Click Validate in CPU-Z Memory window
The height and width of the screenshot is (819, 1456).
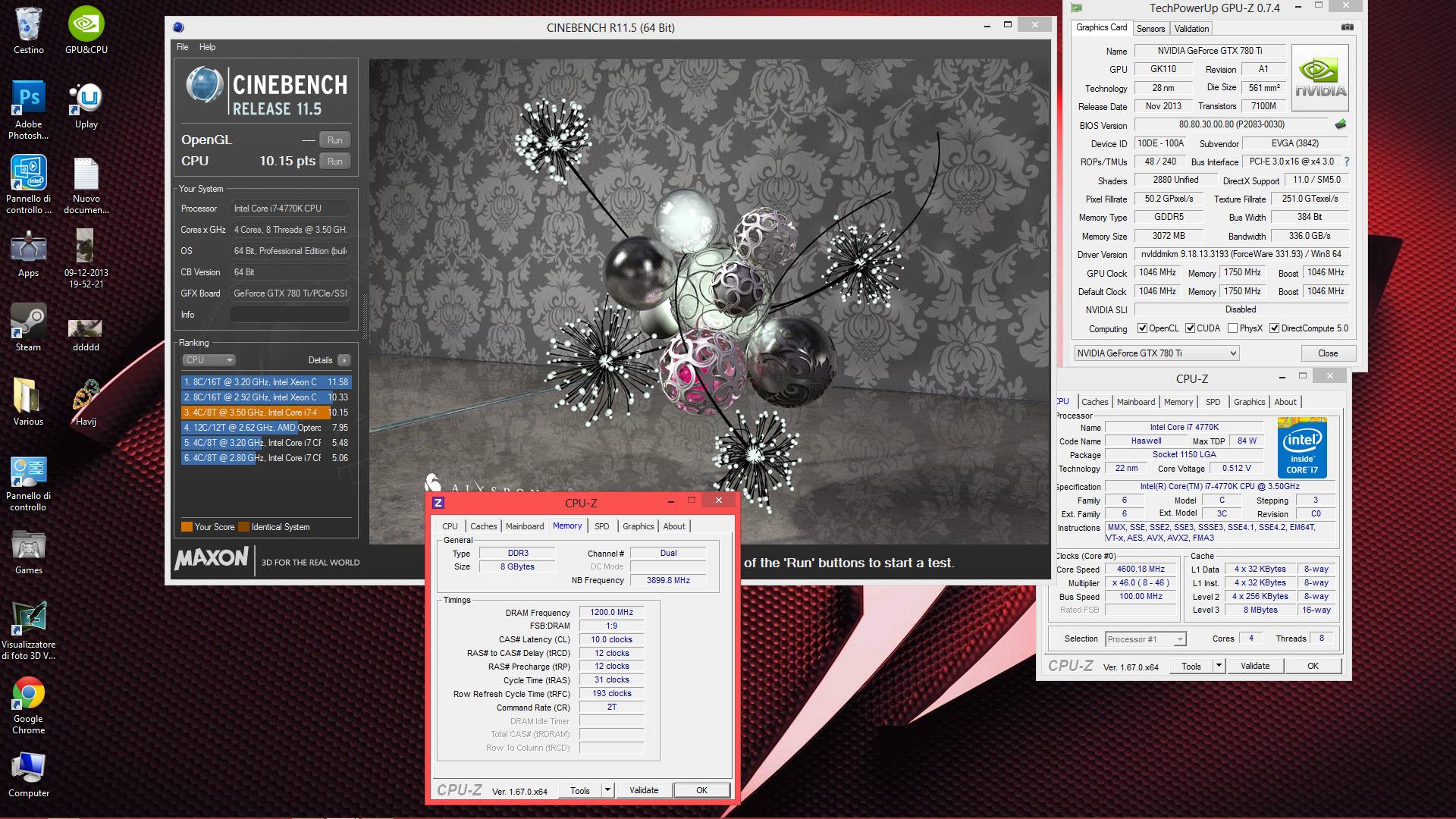tap(644, 790)
